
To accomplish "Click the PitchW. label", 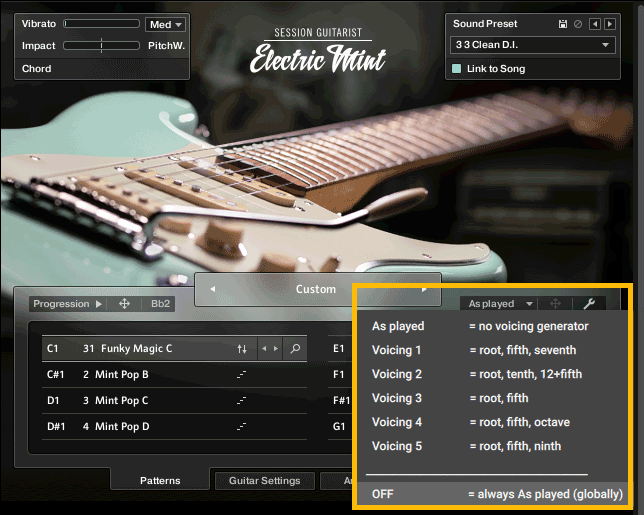I will (x=166, y=46).
